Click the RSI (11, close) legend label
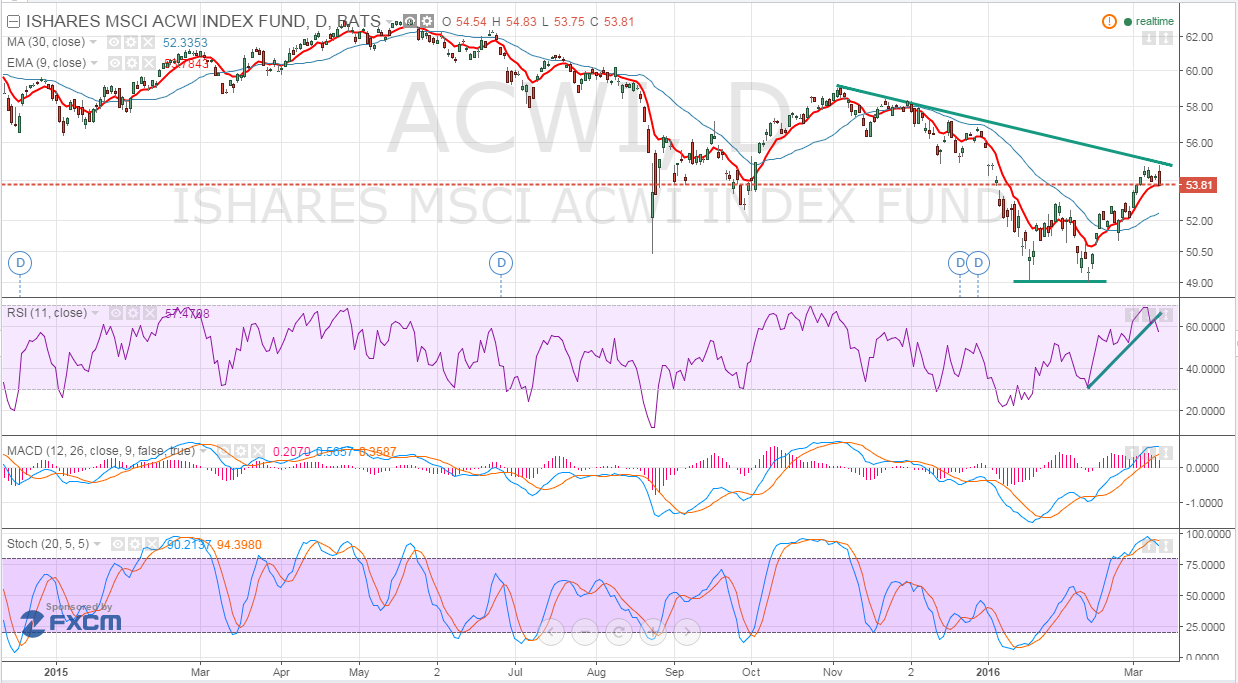This screenshot has height=683, width=1238. pyautogui.click(x=47, y=313)
